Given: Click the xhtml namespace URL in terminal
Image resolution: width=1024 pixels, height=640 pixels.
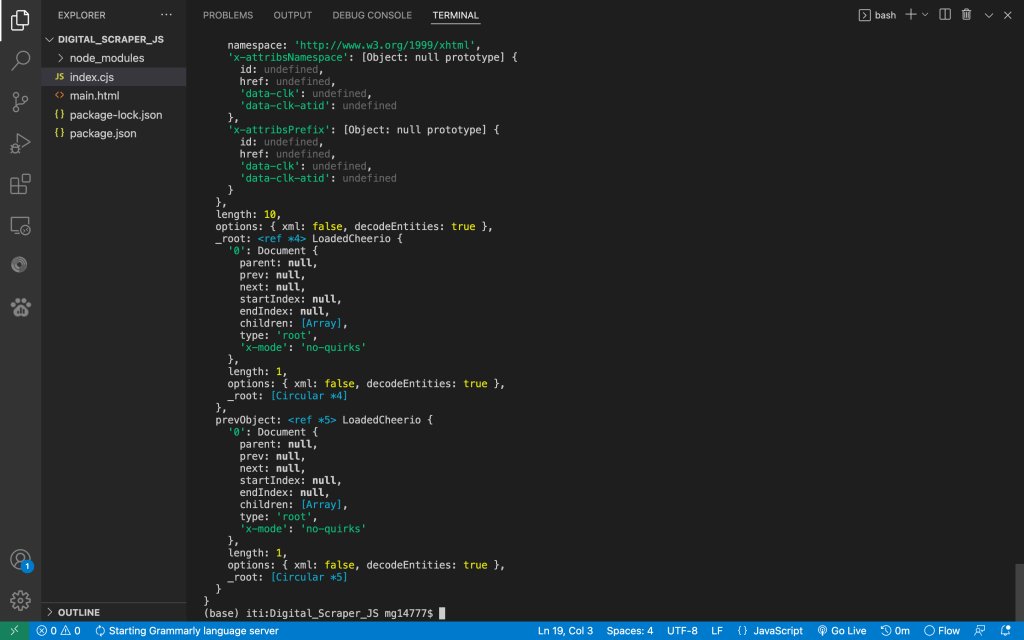Looking at the screenshot, I should 385,46.
